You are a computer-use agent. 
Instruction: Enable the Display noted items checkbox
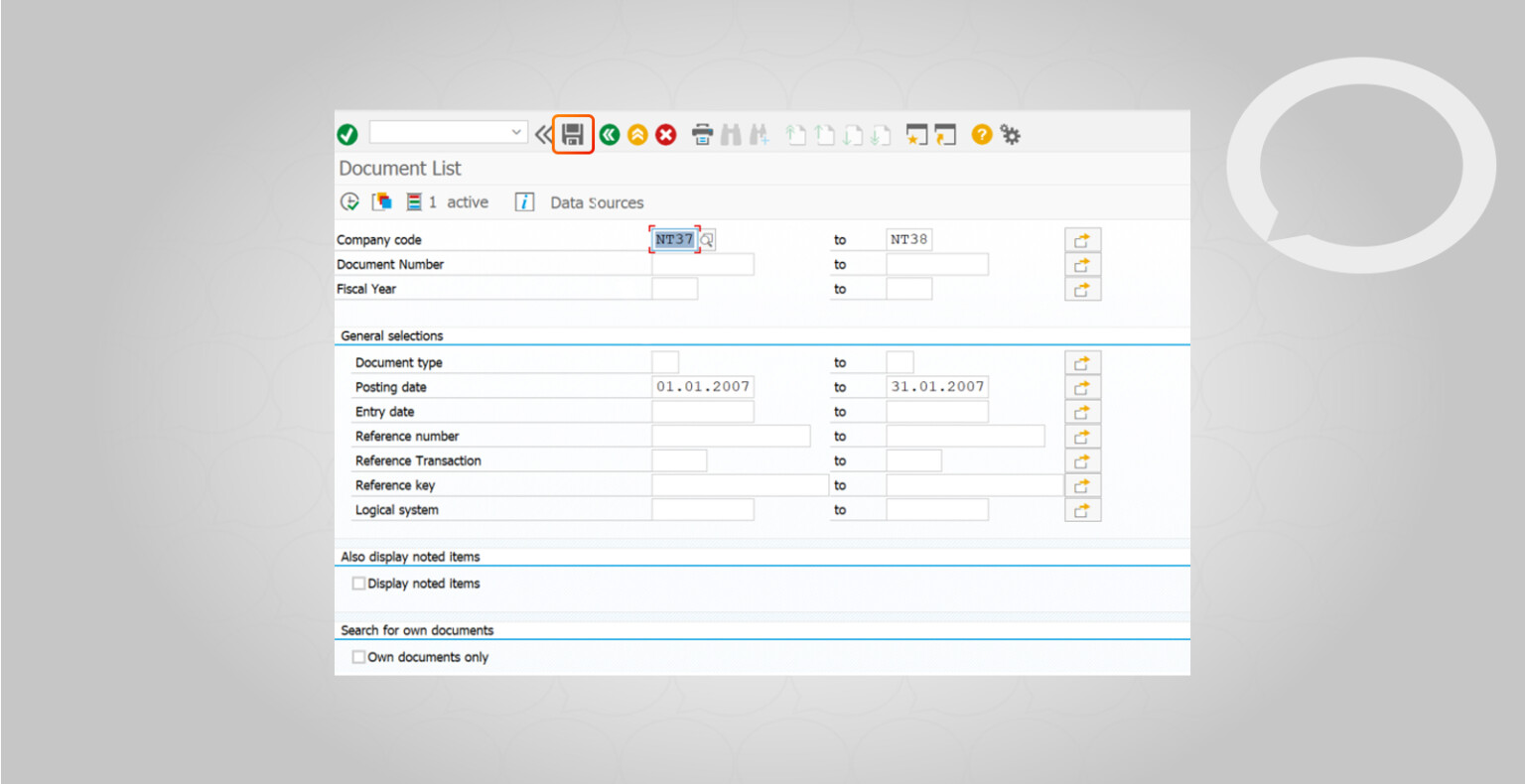(358, 584)
